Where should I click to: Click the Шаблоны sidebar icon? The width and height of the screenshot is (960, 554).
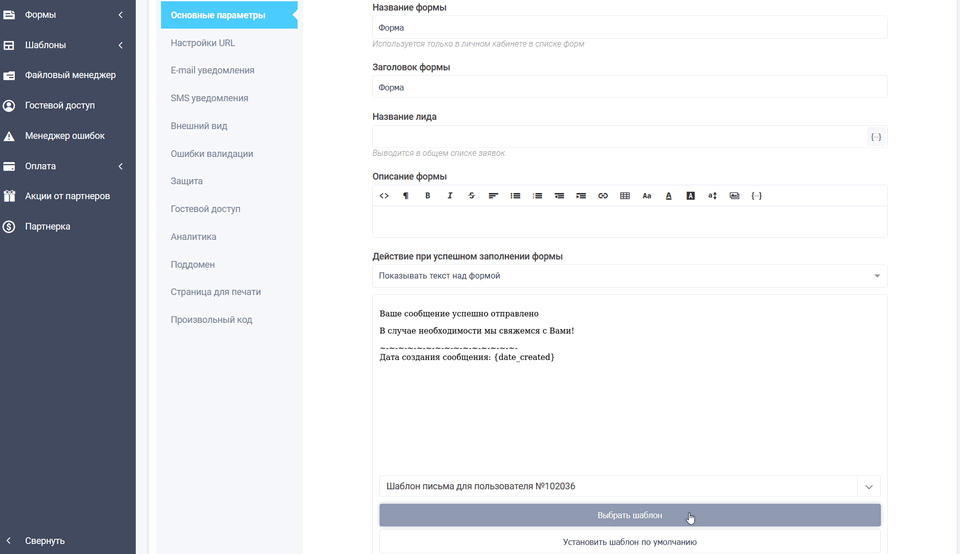[x=9, y=45]
